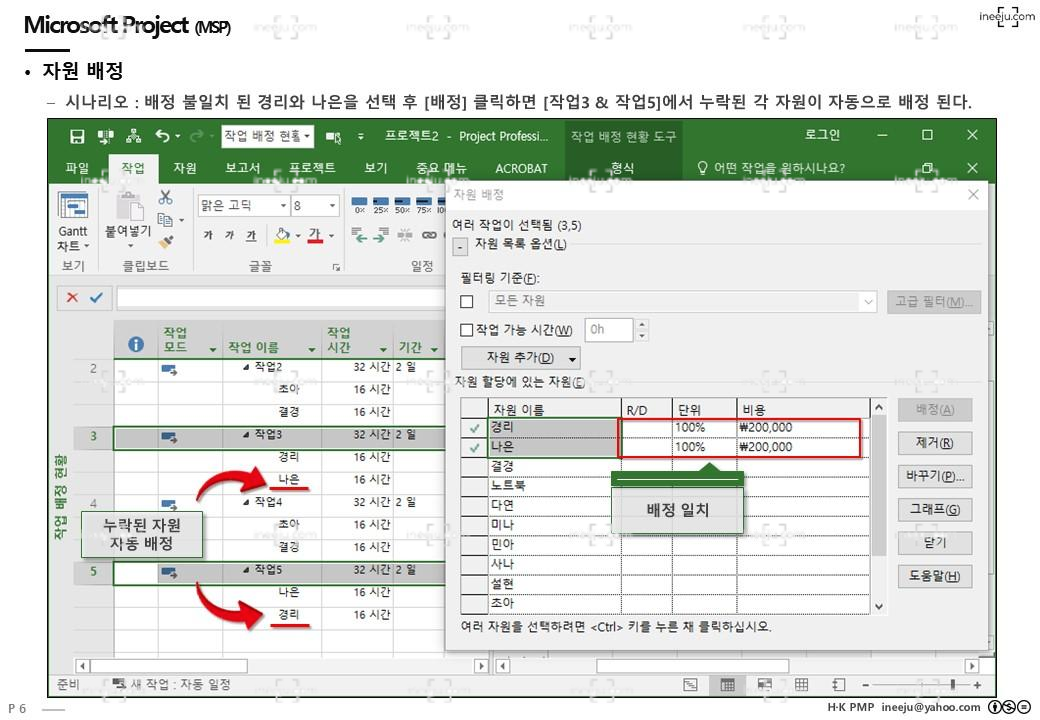Open the font size 8 dropdown
Screen dimensions: 1040x720
tap(332, 206)
